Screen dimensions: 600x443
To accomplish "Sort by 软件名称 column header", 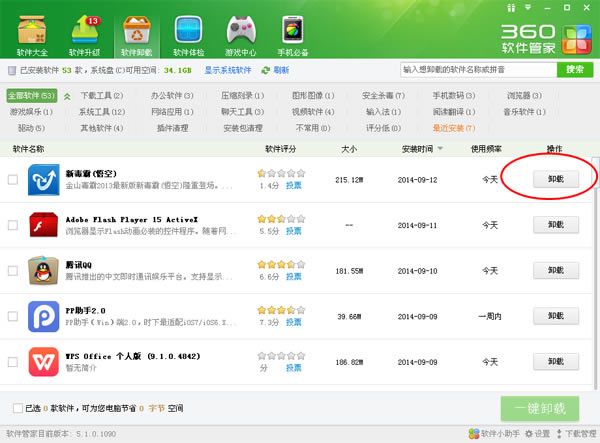I will click(28, 149).
